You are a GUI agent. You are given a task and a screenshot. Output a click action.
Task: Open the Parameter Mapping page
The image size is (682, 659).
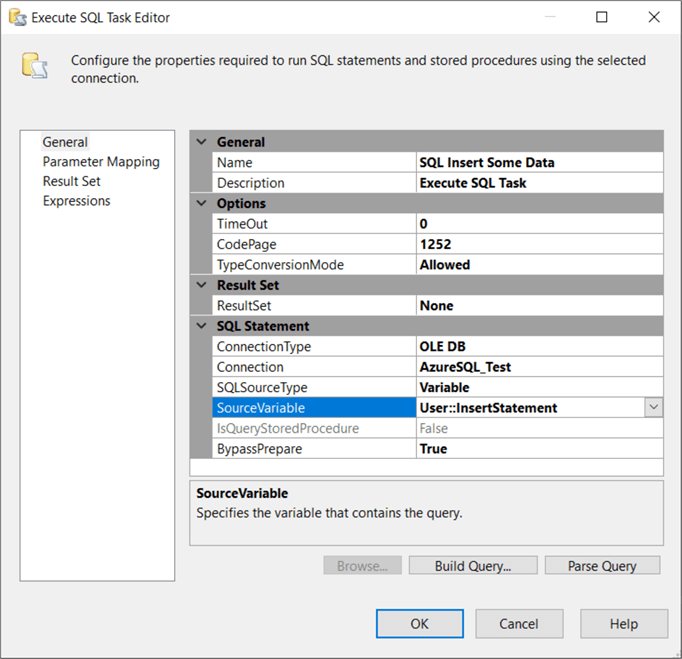click(100, 162)
